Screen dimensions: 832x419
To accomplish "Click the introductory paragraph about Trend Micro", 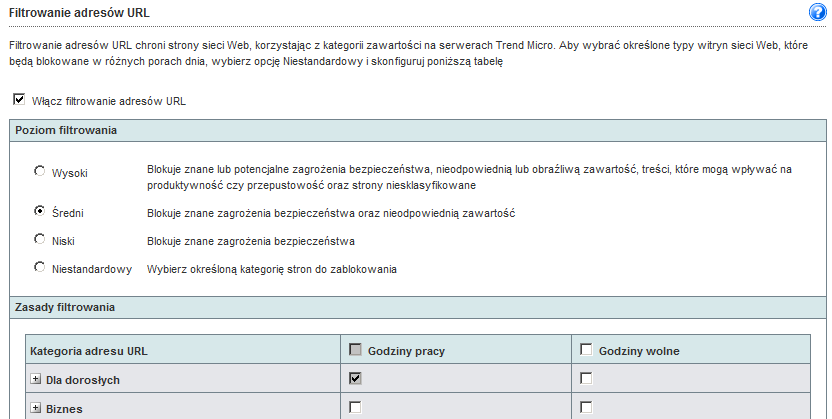I will (409, 53).
